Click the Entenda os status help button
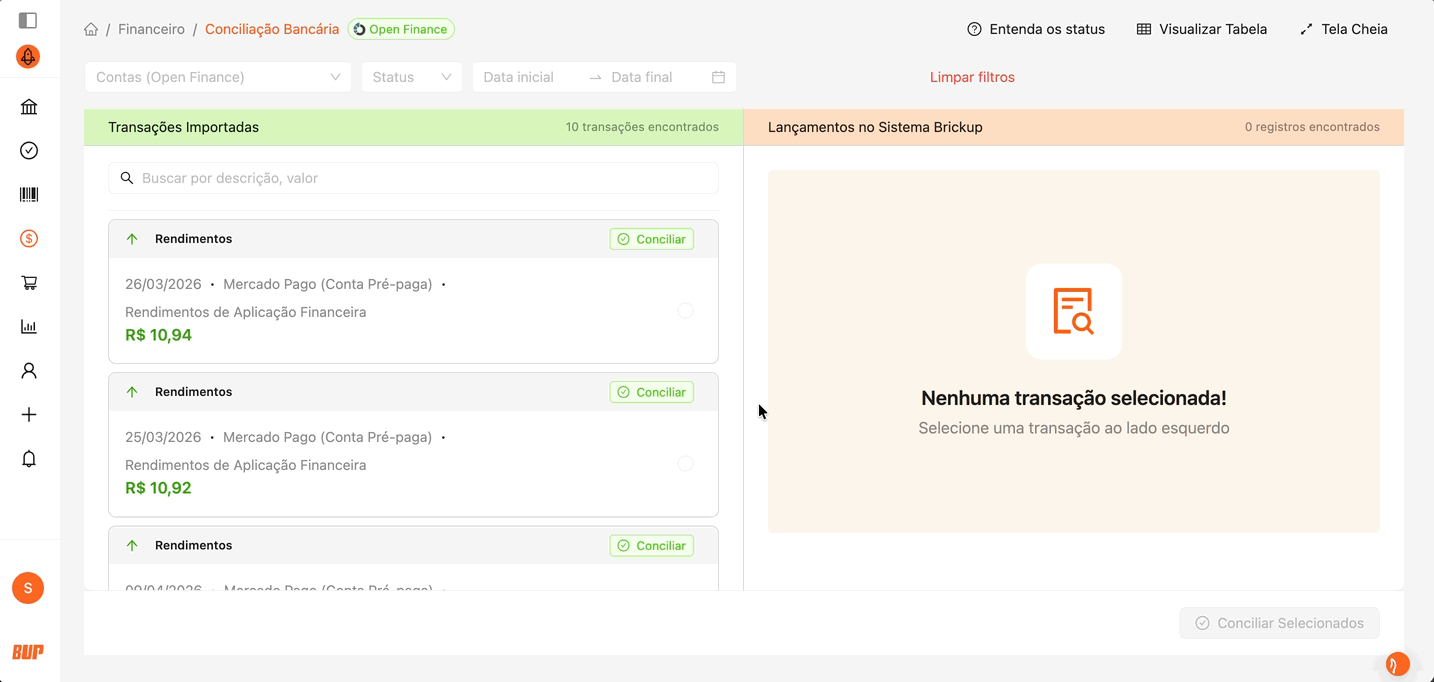Image resolution: width=1434 pixels, height=682 pixels. (1036, 29)
